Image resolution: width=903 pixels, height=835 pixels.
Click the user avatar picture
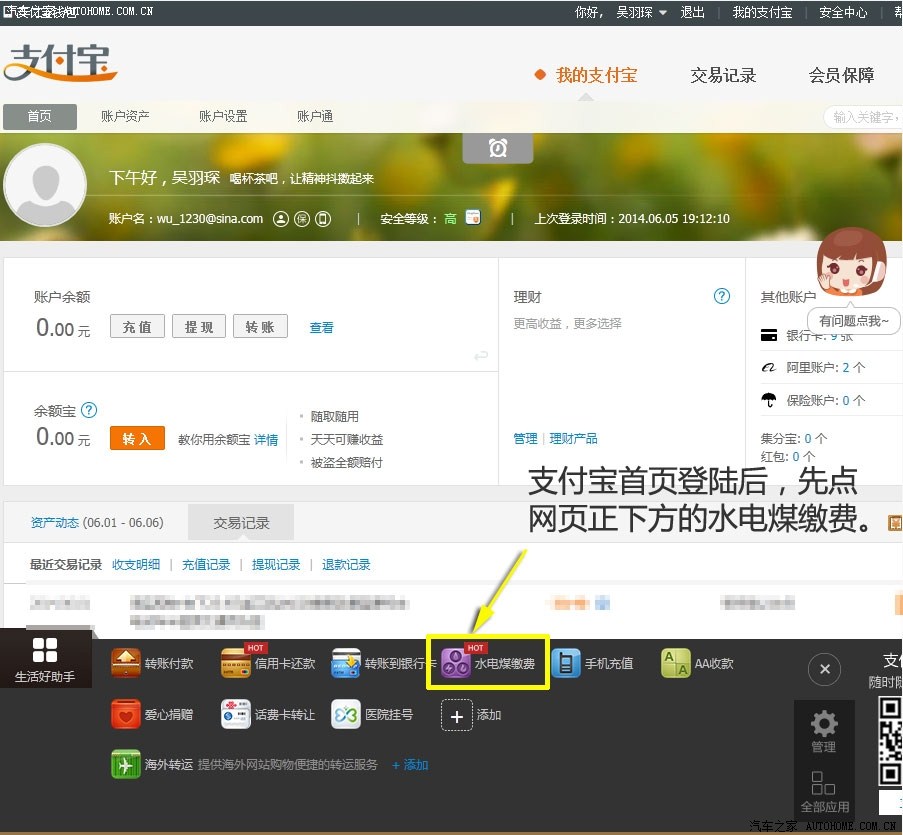(45, 185)
